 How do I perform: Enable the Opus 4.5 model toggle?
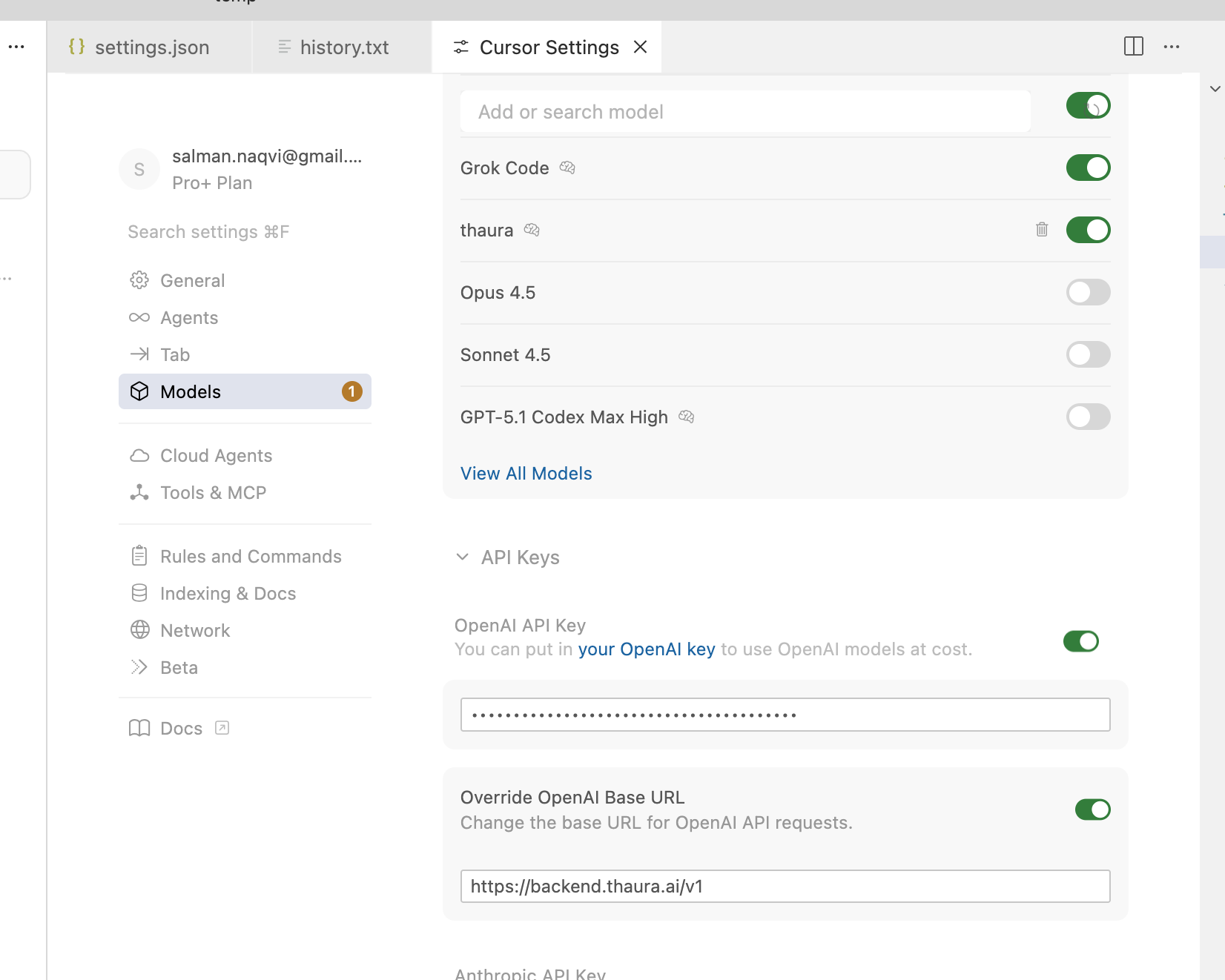click(1087, 293)
